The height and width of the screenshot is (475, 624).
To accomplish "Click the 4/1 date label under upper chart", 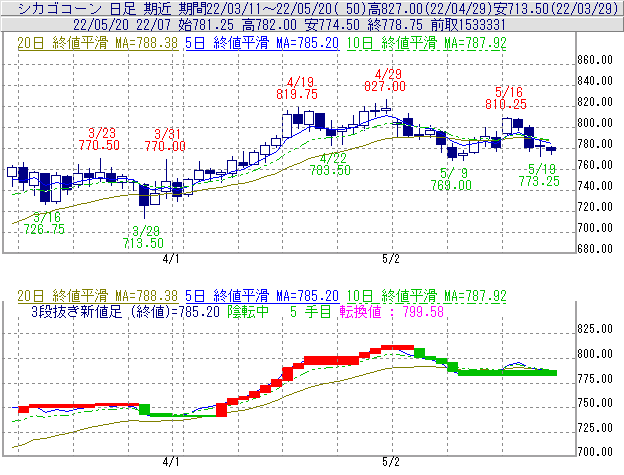I will 171,259.
